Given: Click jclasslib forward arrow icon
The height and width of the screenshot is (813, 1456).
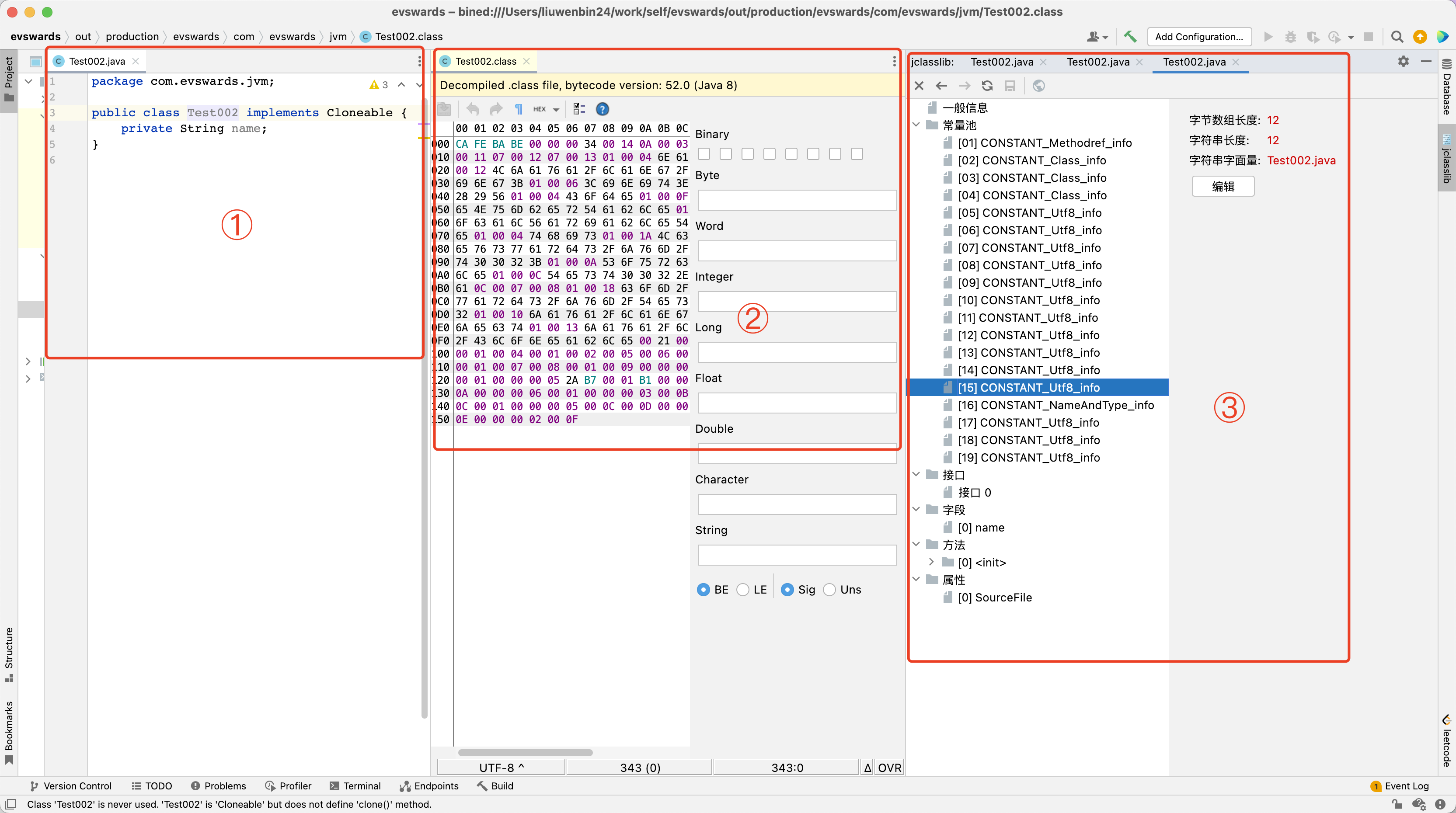Looking at the screenshot, I should click(964, 86).
